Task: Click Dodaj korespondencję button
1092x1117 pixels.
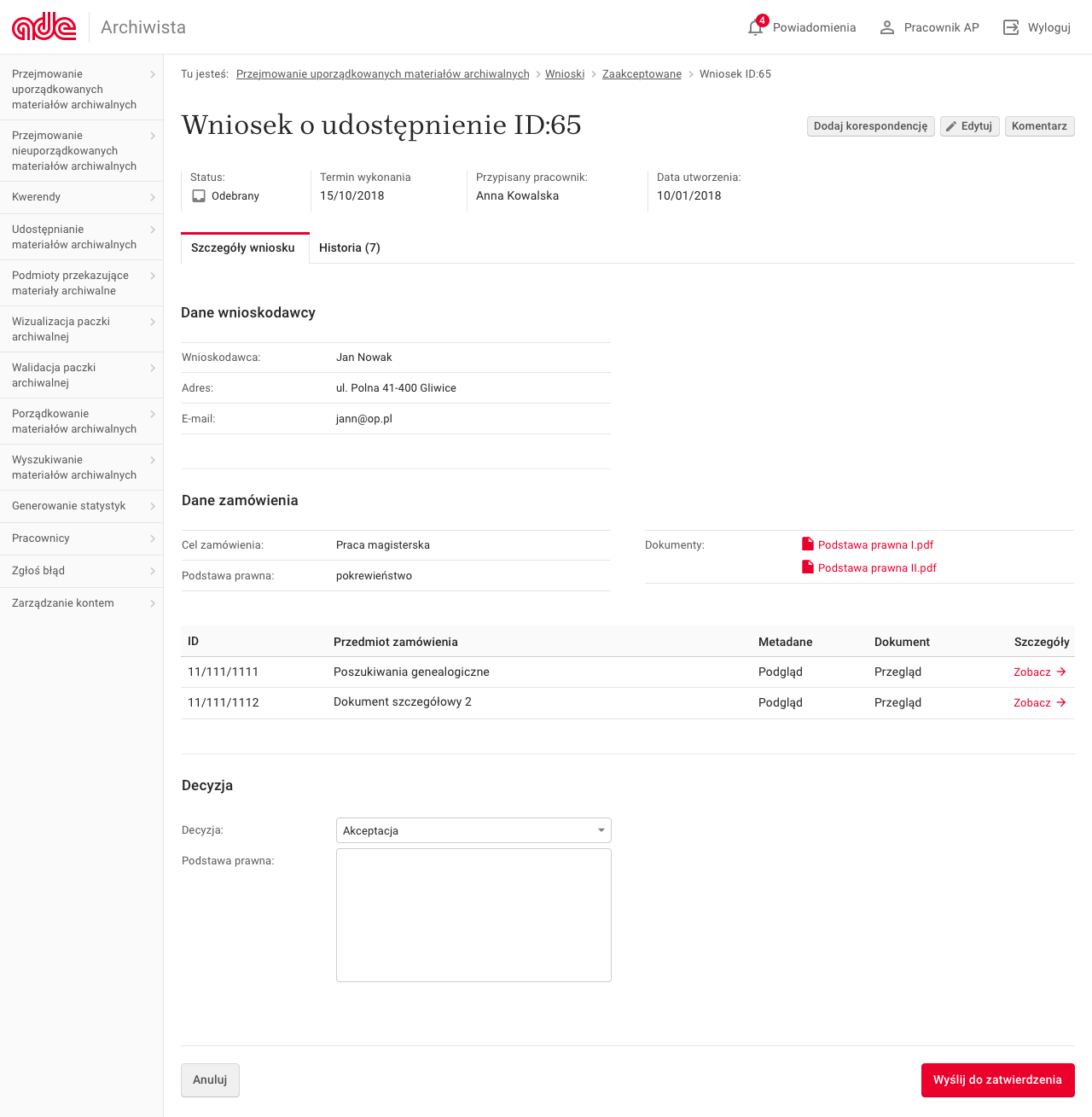Action: pyautogui.click(x=870, y=126)
